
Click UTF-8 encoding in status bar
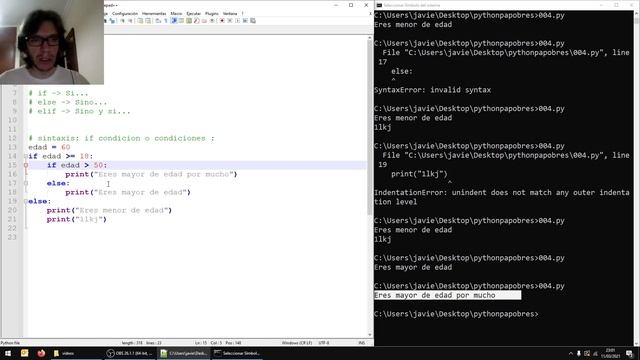pos(324,343)
